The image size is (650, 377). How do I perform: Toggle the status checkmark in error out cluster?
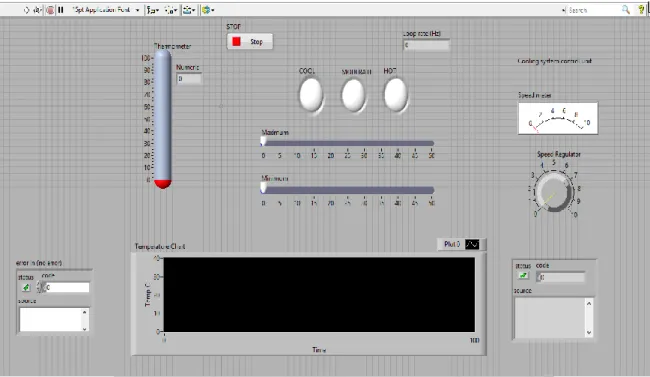pos(523,276)
